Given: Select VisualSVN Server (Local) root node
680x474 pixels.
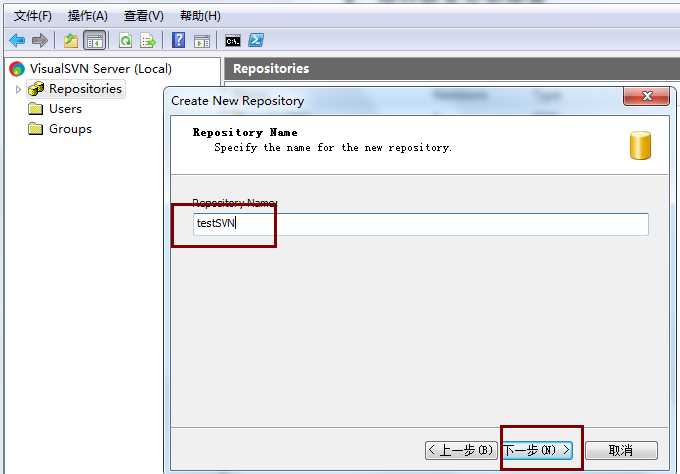Looking at the screenshot, I should (x=101, y=69).
